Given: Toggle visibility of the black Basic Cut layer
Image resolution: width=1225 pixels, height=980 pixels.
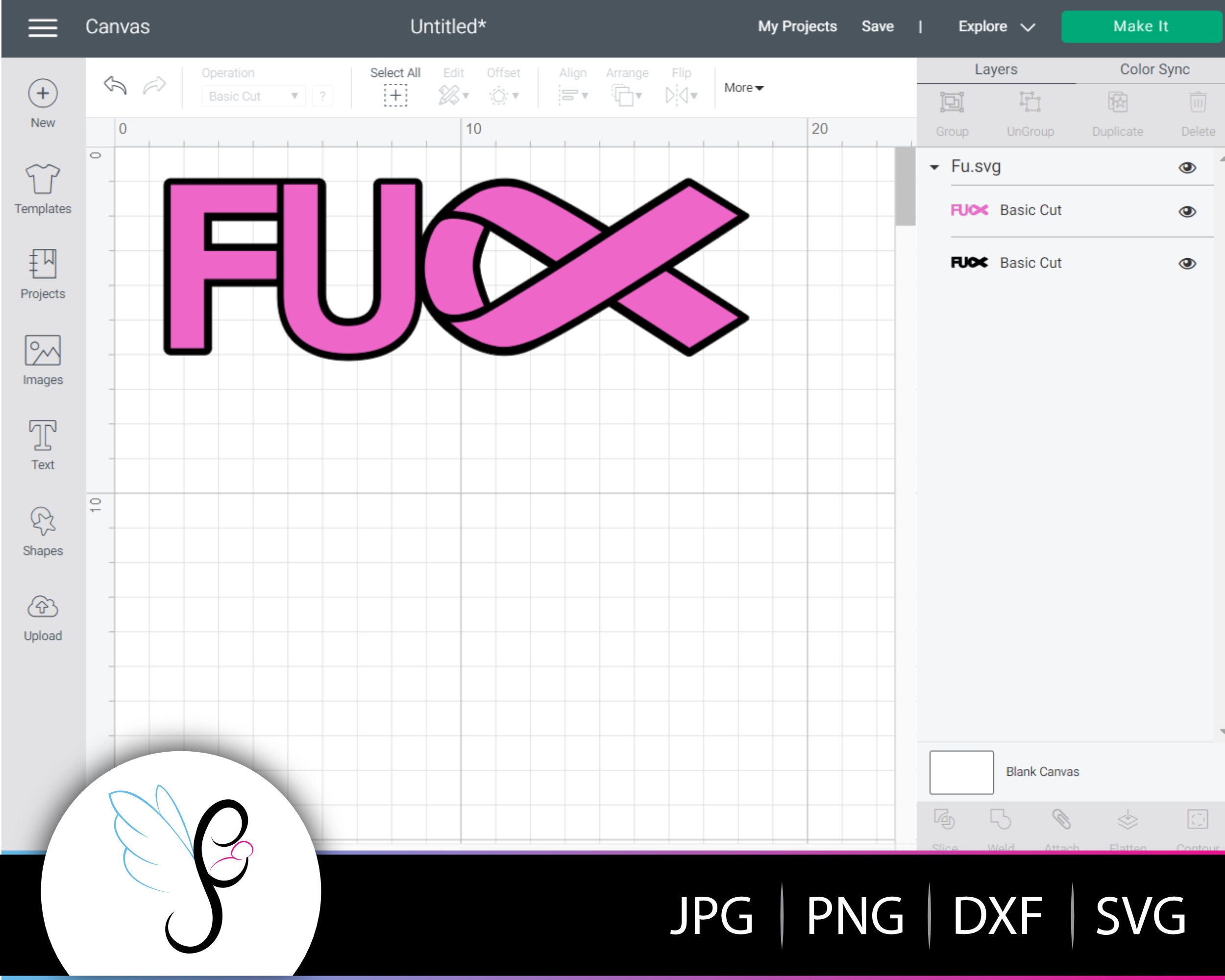Looking at the screenshot, I should [x=1186, y=263].
